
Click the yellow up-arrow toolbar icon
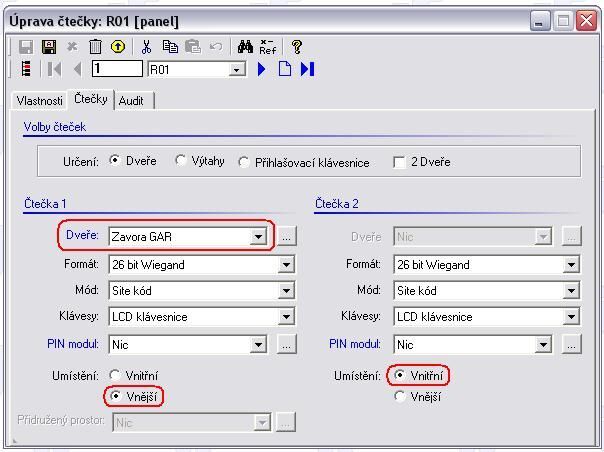pos(117,47)
